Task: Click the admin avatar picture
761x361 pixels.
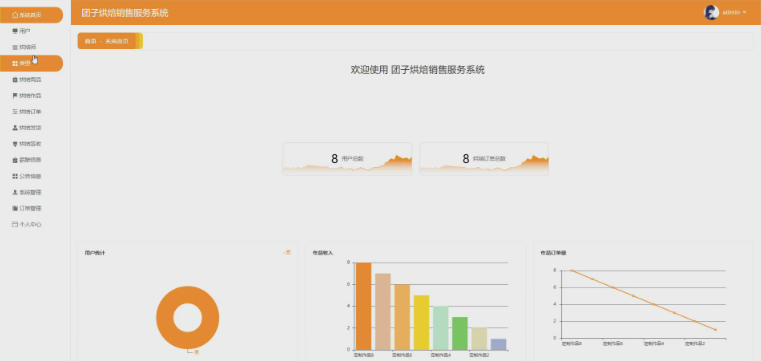Action: click(x=711, y=12)
